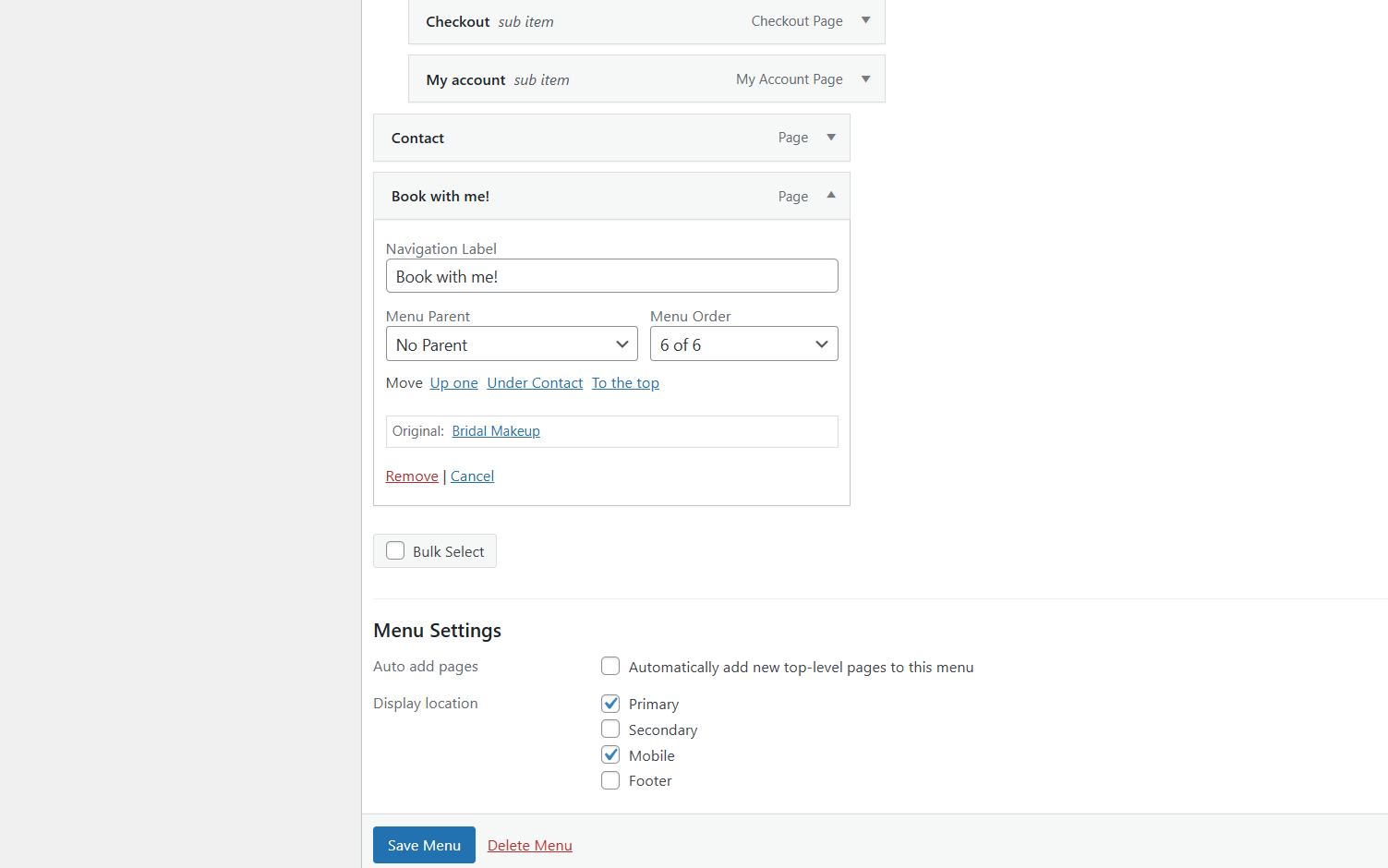Move item Up one
1388x868 pixels.
coord(453,383)
